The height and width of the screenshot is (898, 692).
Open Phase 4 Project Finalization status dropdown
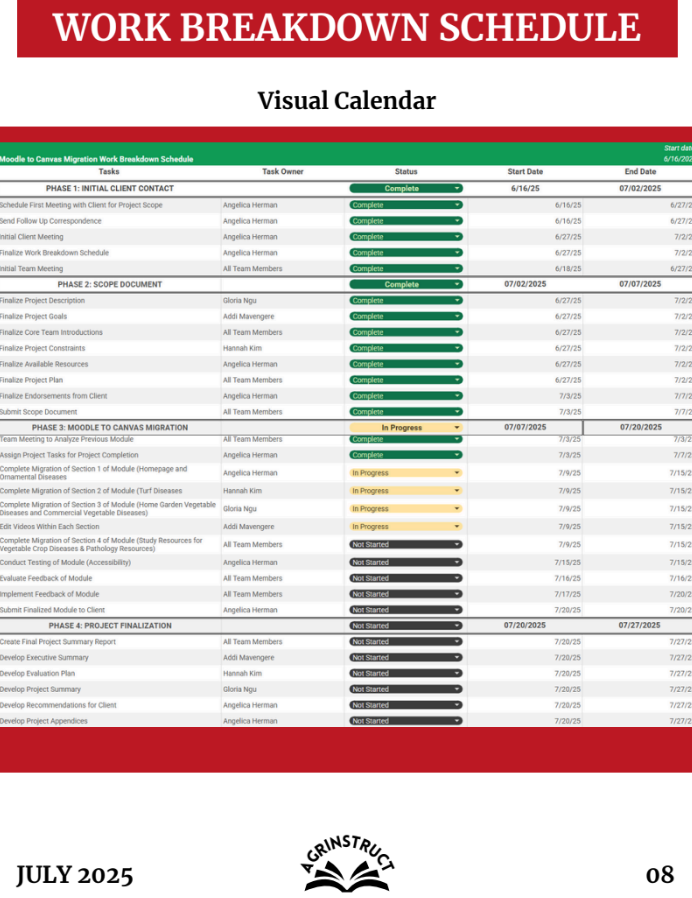tap(406, 626)
